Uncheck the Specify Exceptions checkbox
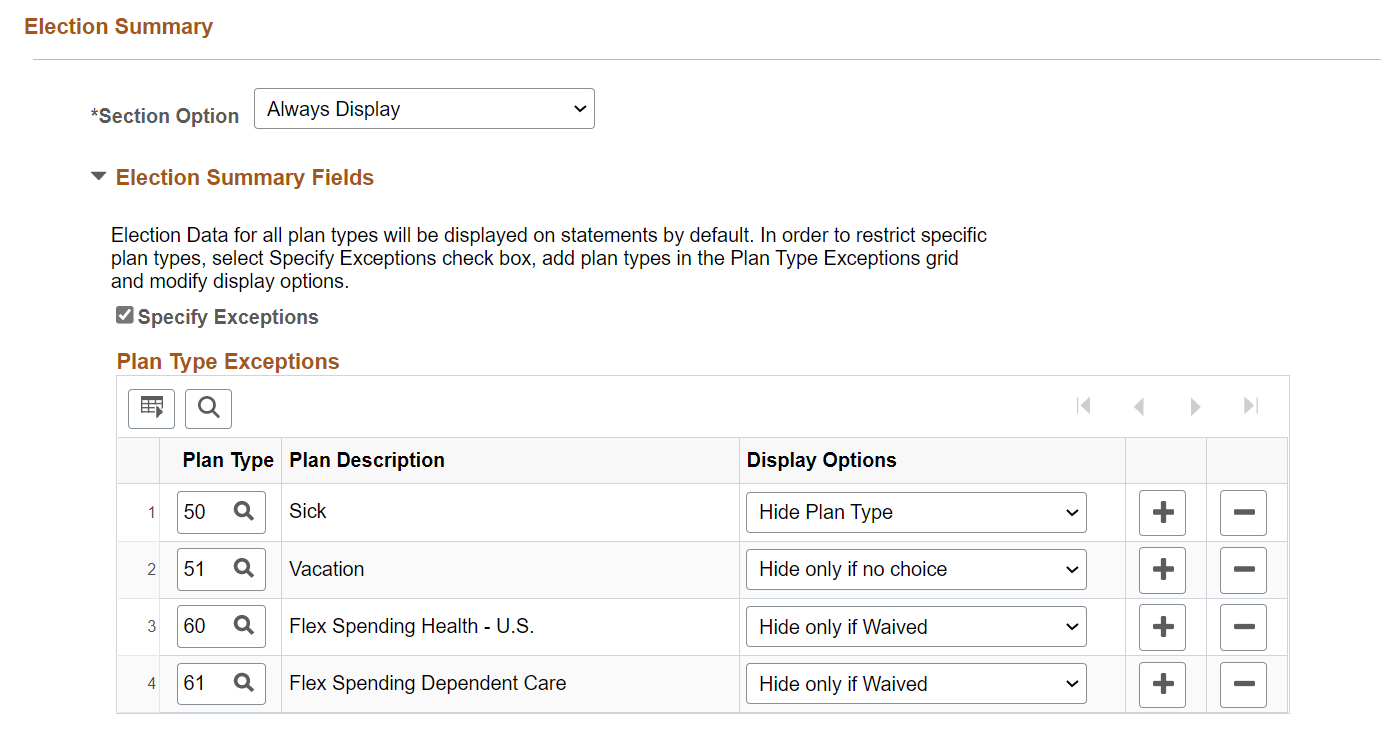 click(125, 316)
